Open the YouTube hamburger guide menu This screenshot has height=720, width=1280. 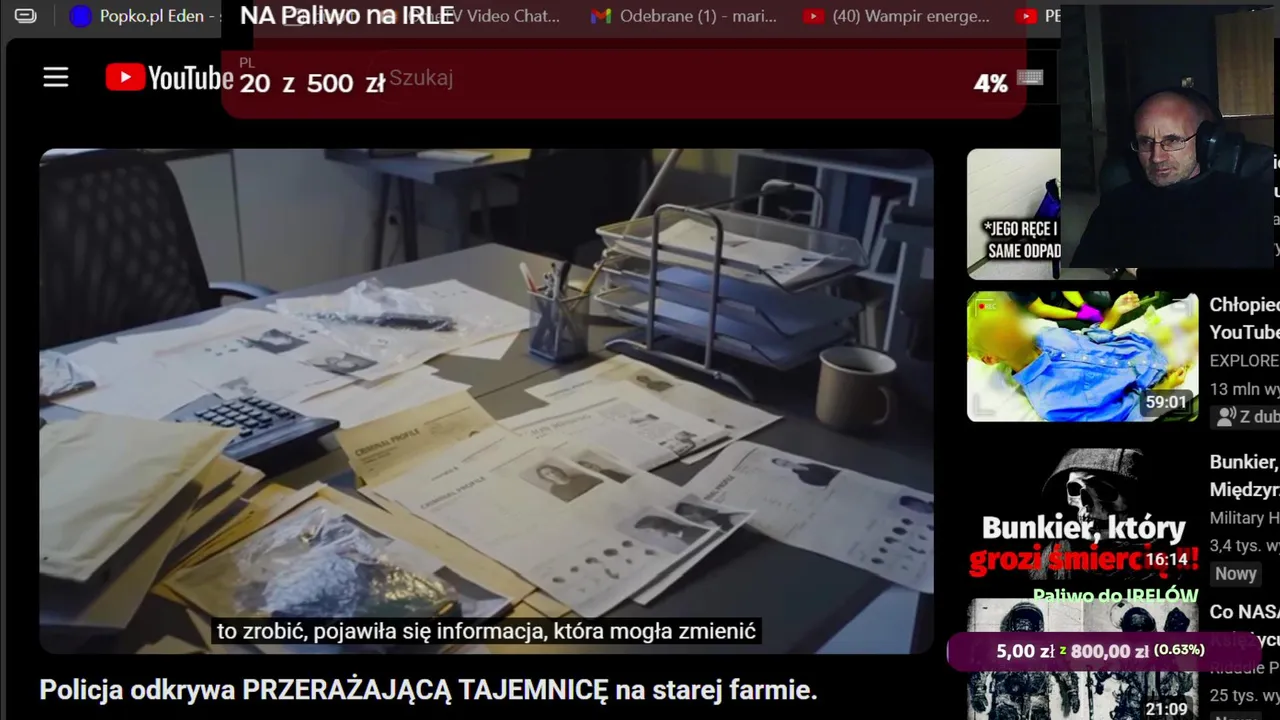(56, 77)
